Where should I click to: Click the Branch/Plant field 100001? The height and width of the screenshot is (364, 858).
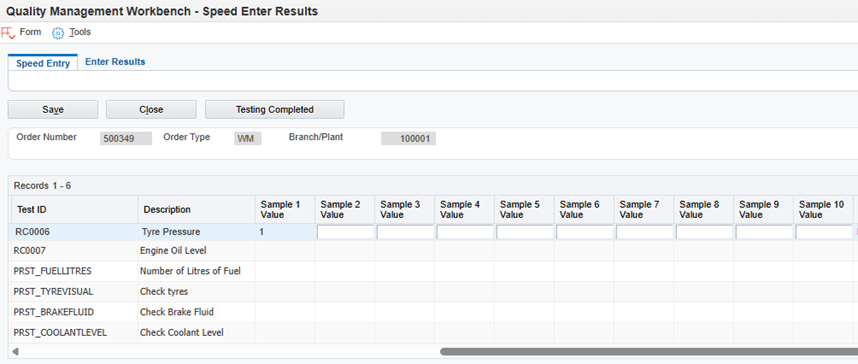(408, 138)
